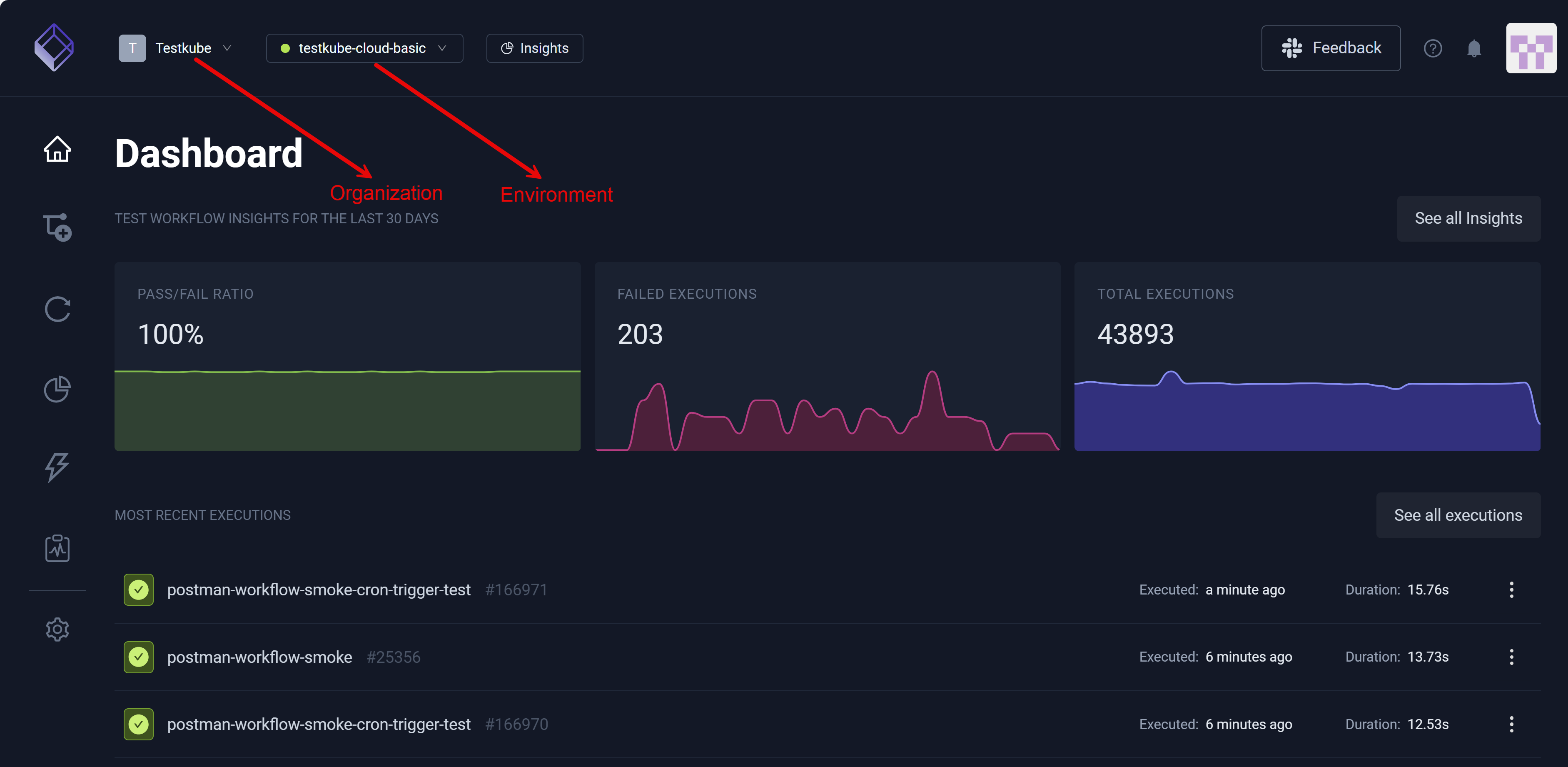
Task: Open the Test Workflows sidebar icon
Action: coord(57,227)
